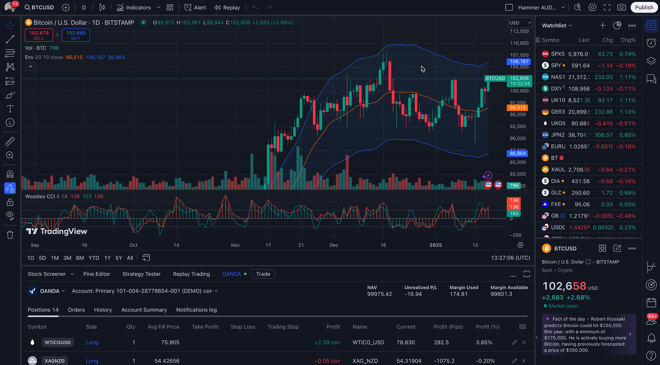660x365 pixels.
Task: Activate the measure ruler tool
Action: pyautogui.click(x=10, y=141)
